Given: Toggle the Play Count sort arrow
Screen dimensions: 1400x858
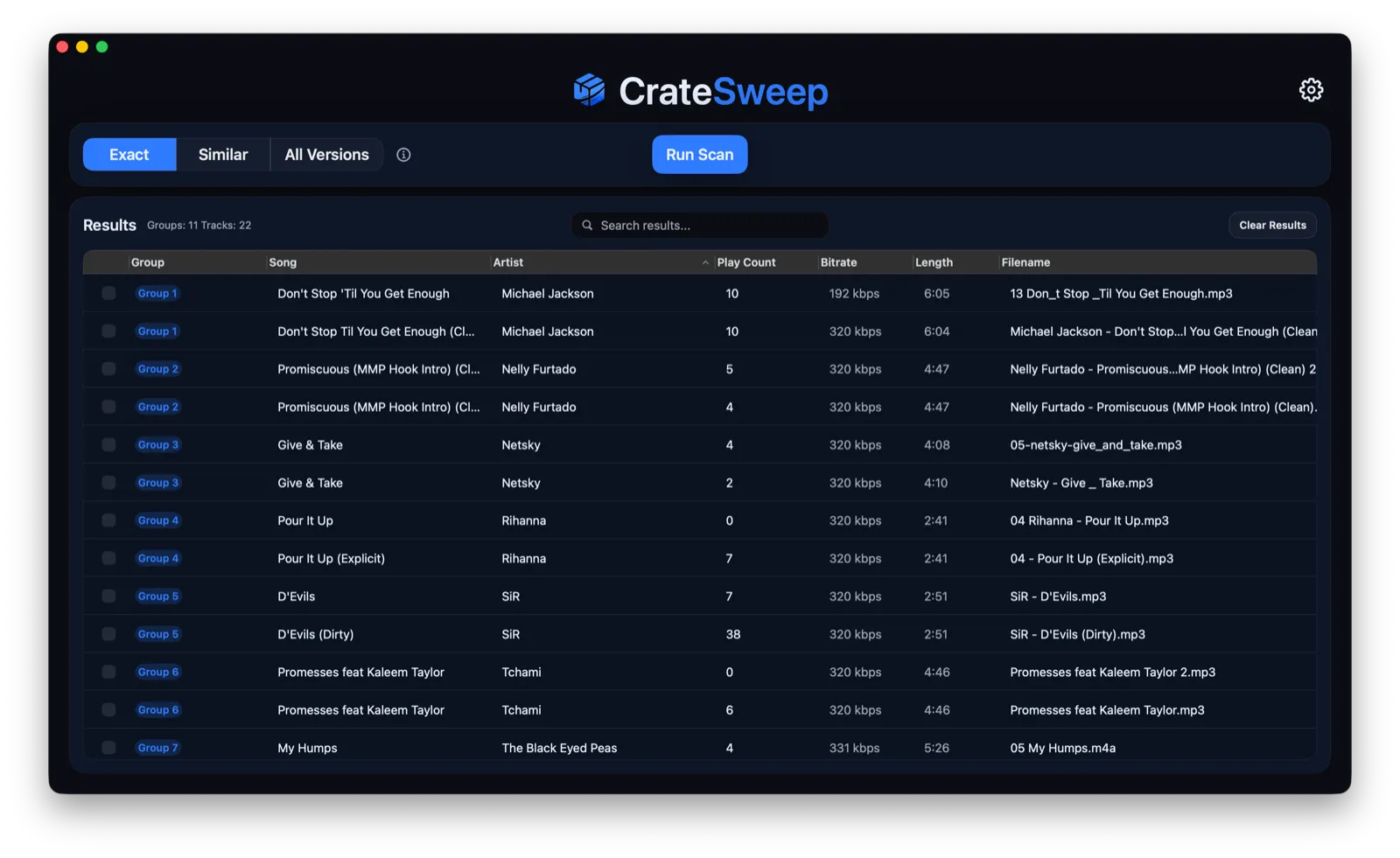Looking at the screenshot, I should [x=705, y=262].
